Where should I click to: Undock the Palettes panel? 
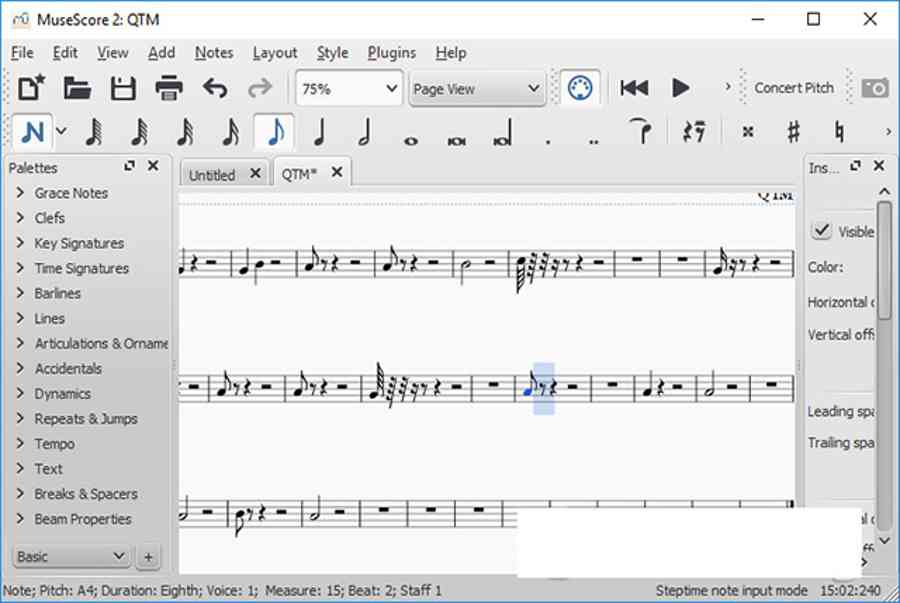click(130, 166)
